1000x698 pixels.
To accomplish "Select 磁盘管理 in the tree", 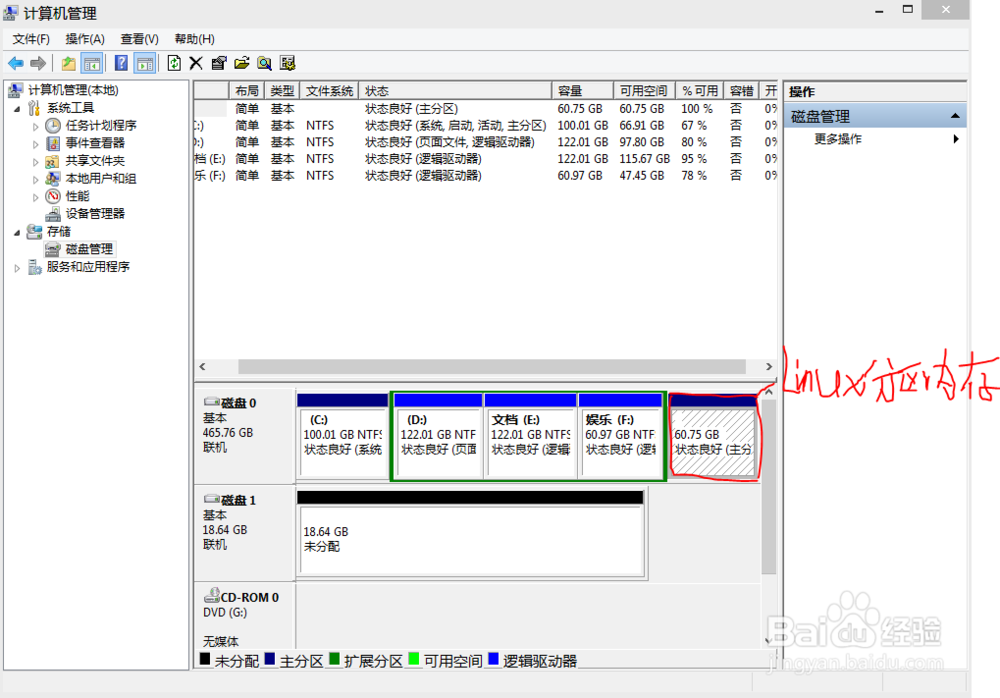I will click(x=89, y=249).
